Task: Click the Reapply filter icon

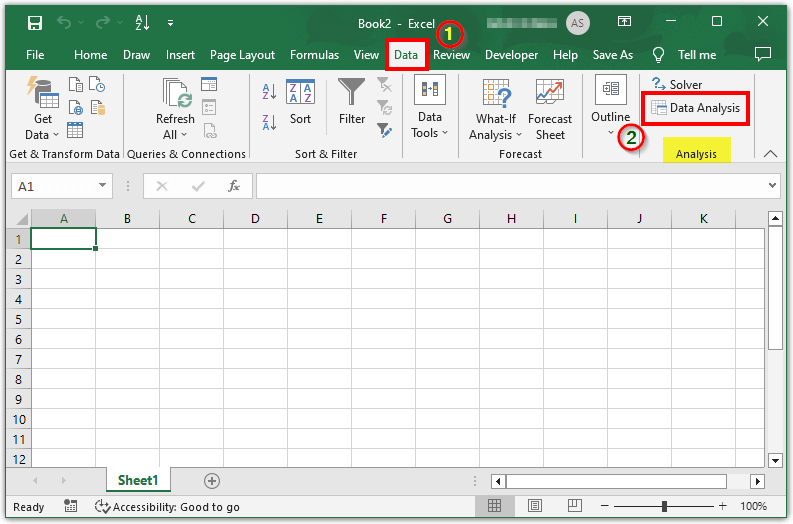Action: [x=384, y=108]
